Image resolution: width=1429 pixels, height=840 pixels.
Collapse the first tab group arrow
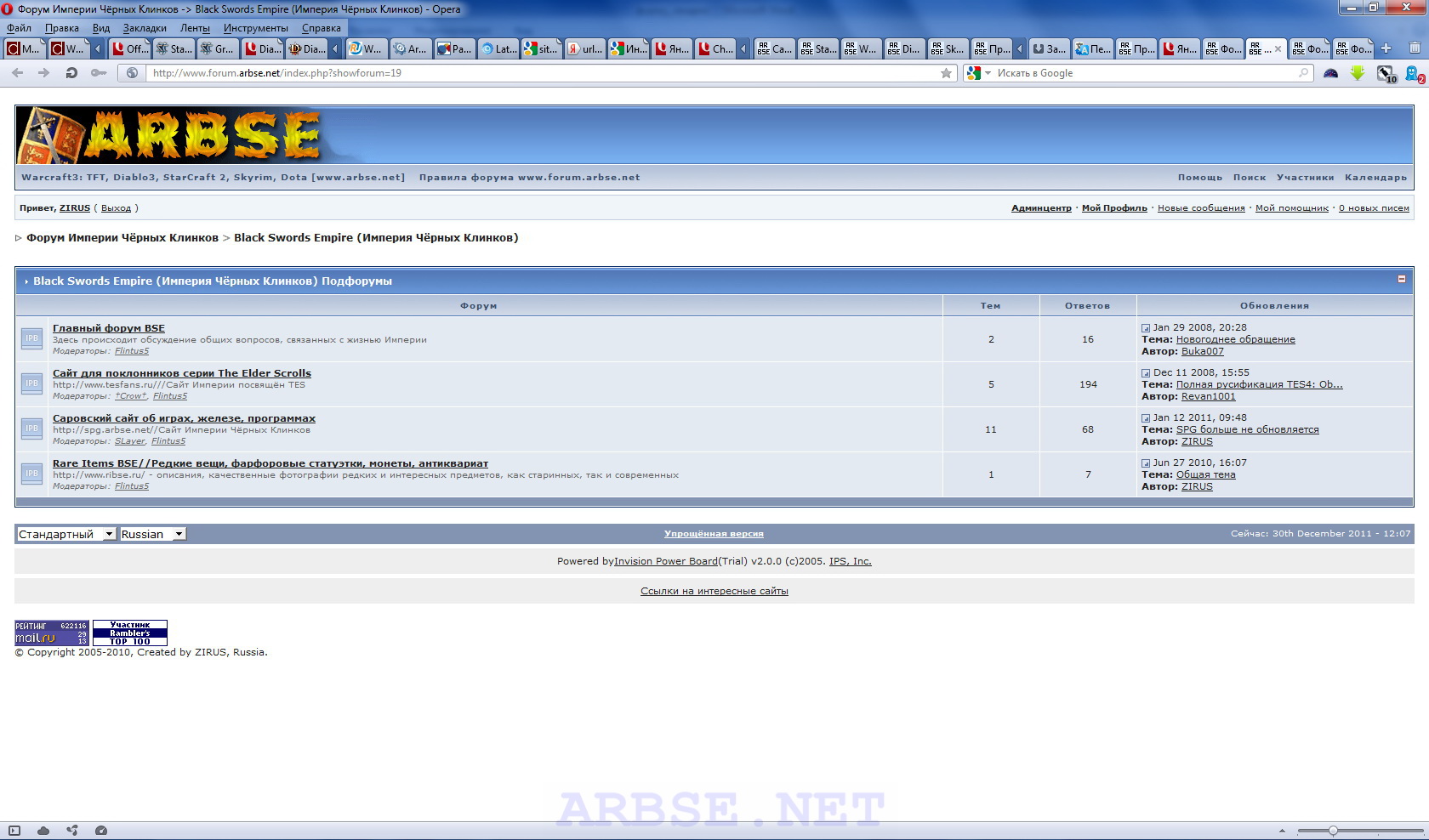click(98, 49)
